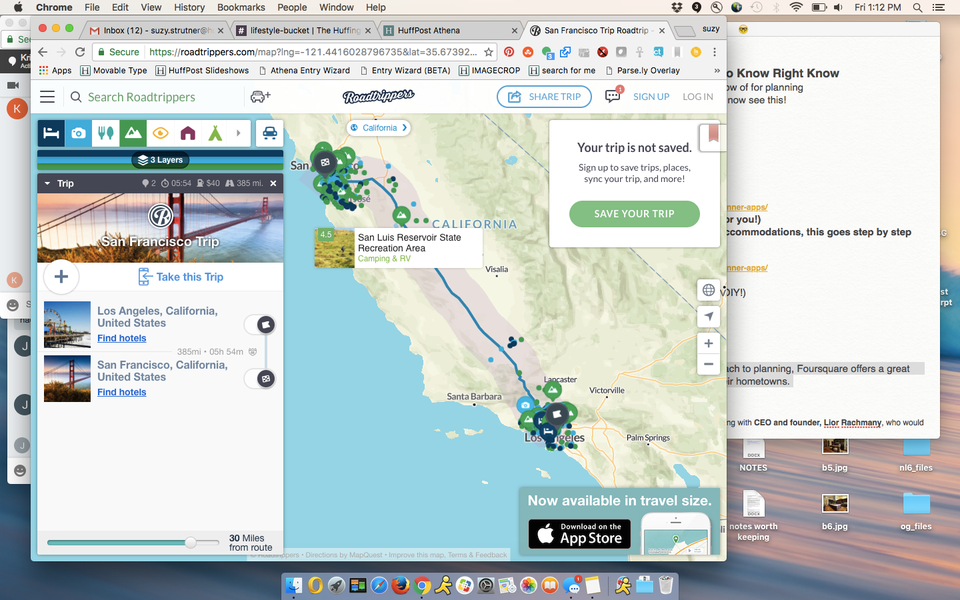Open the Chrome History menu
The height and width of the screenshot is (600, 960).
point(189,7)
